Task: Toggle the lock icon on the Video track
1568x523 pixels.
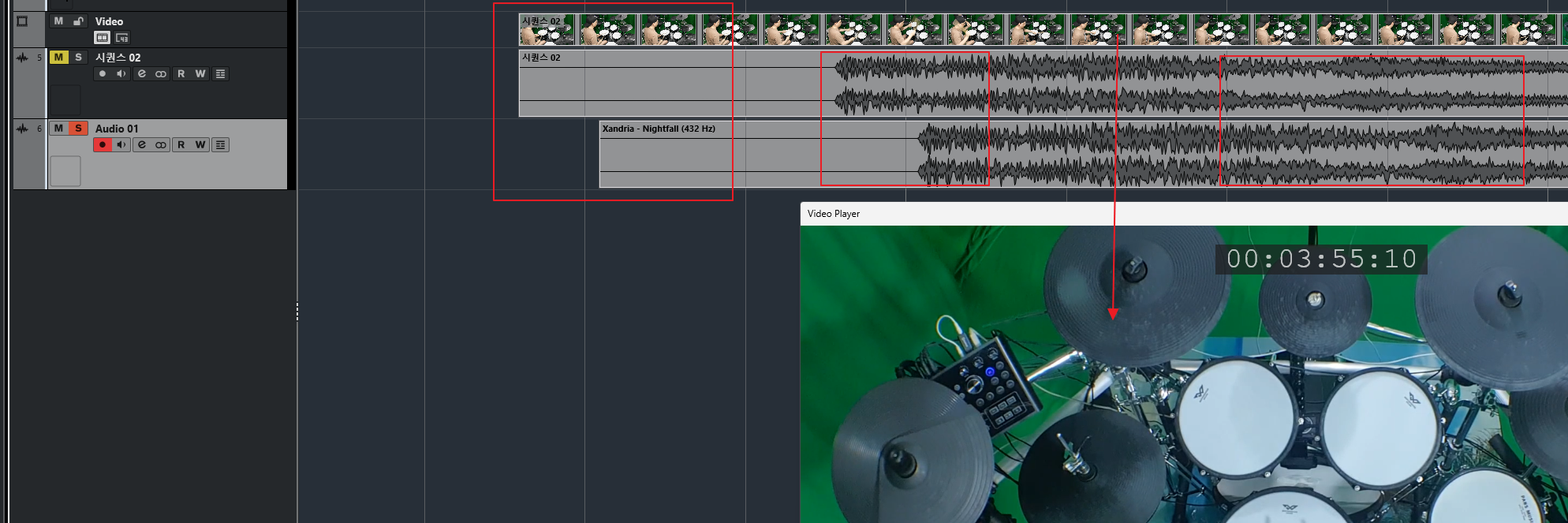Action: [x=78, y=21]
